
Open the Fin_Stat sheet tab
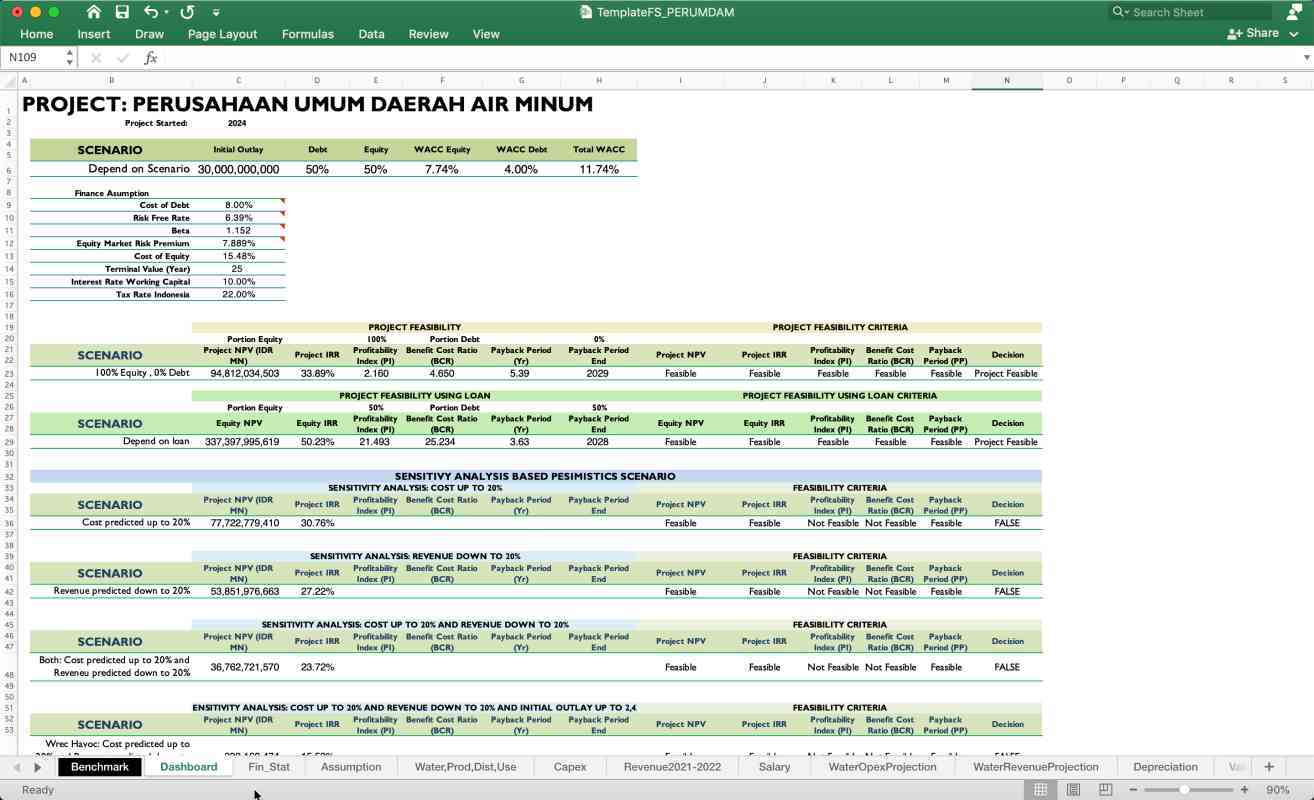[268, 766]
